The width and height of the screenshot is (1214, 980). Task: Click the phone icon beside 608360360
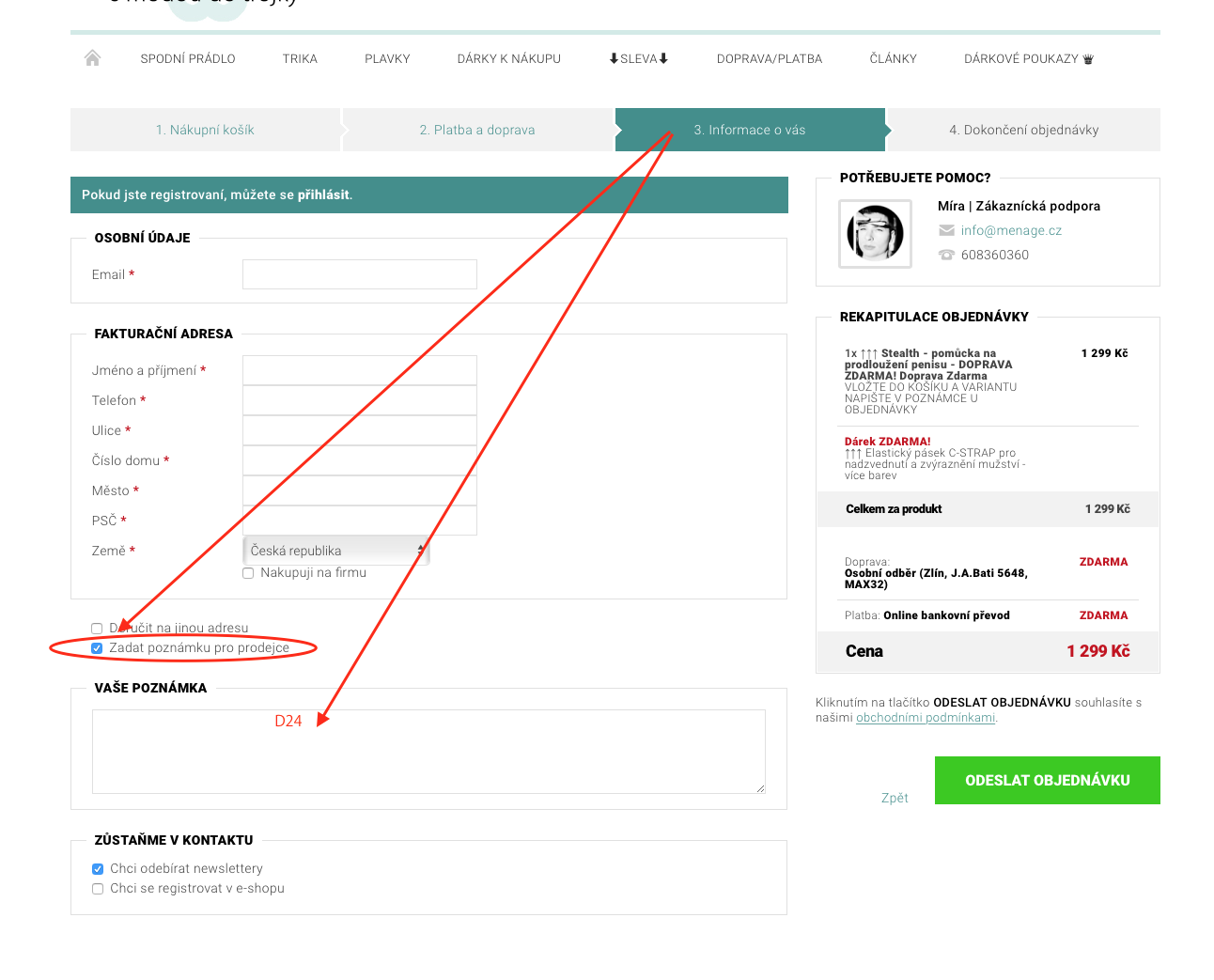point(946,256)
